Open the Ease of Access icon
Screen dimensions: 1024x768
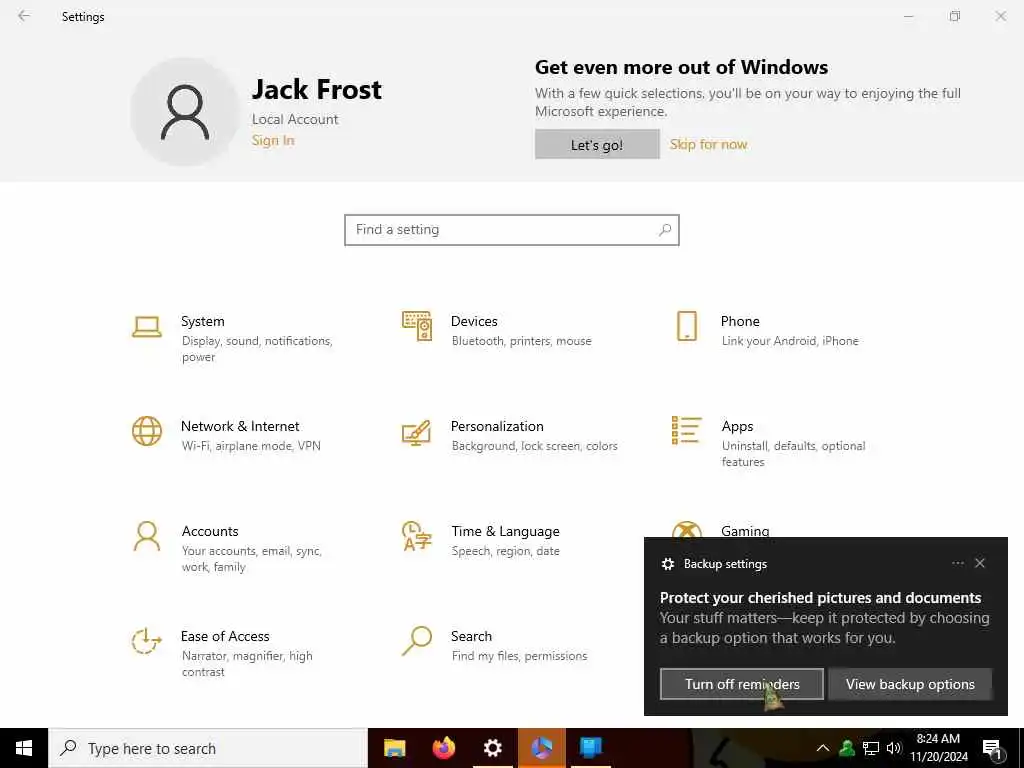click(146, 641)
